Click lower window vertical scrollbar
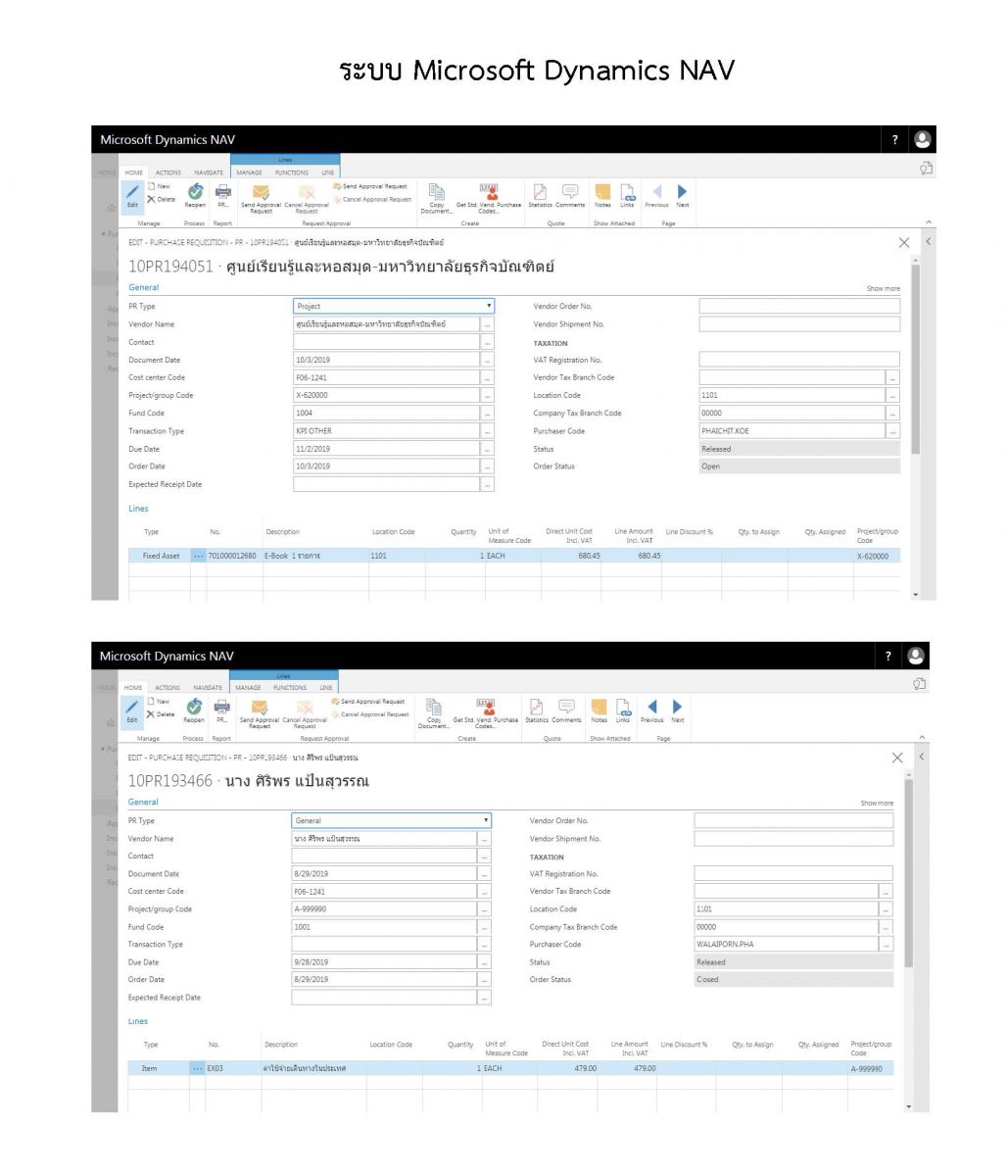 pos(909,872)
